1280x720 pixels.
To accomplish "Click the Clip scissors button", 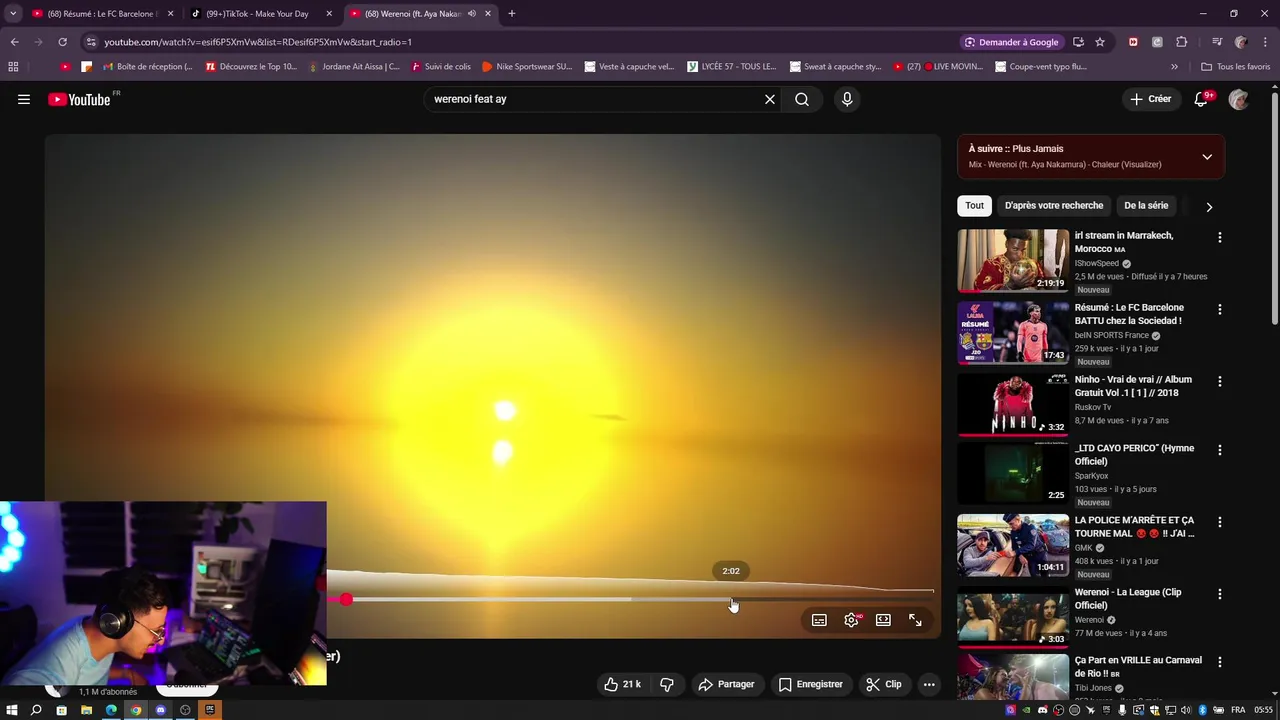I will point(884,684).
